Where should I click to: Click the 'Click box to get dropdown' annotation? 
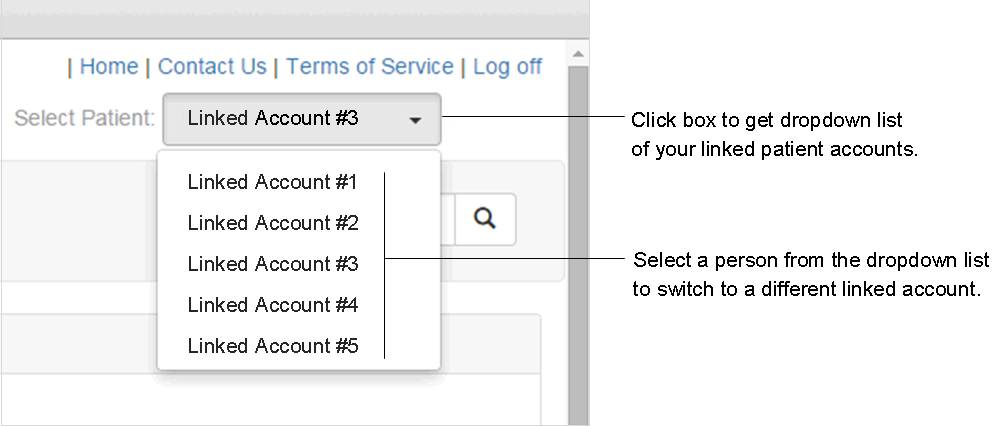[775, 134]
